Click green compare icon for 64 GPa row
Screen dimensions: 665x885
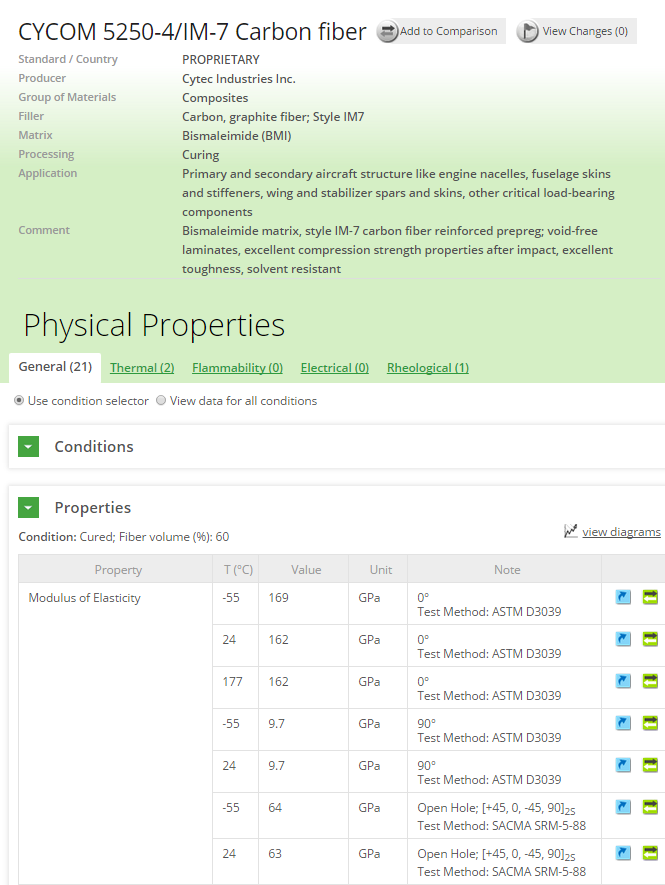(650, 807)
